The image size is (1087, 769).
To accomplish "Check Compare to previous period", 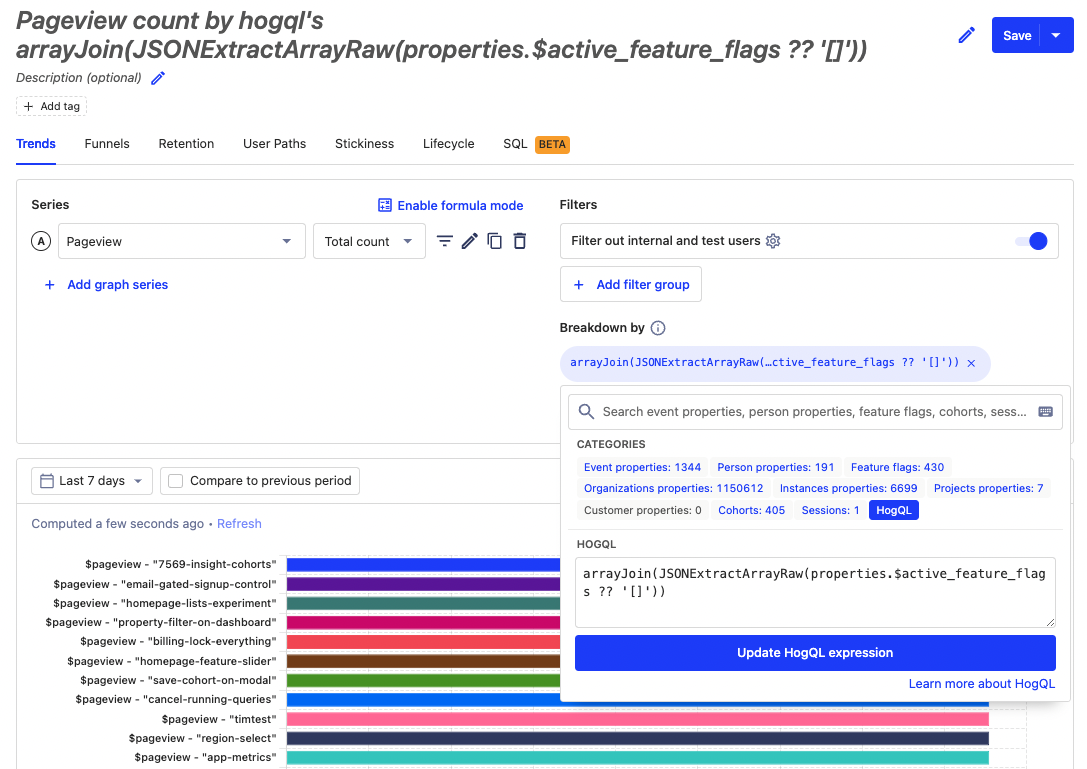I will pos(260,481).
